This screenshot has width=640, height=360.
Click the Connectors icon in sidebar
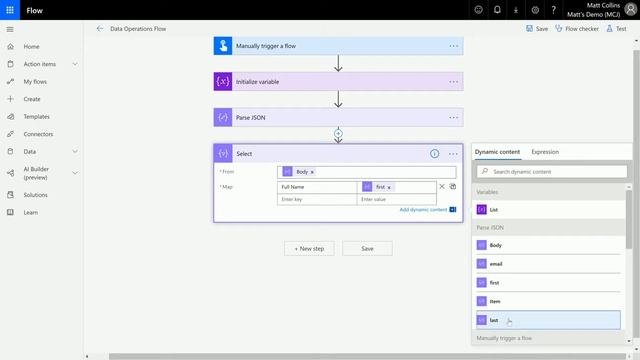point(11,134)
